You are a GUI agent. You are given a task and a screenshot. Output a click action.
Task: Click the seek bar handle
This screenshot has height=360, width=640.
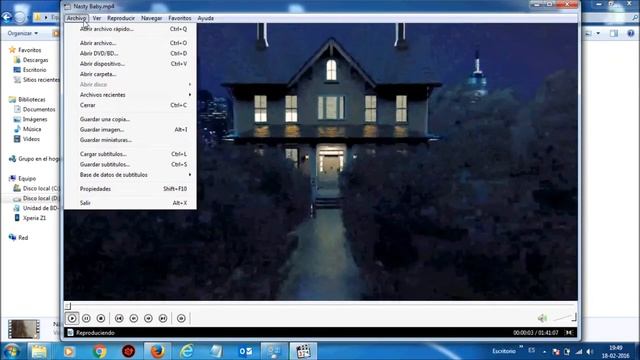point(68,306)
